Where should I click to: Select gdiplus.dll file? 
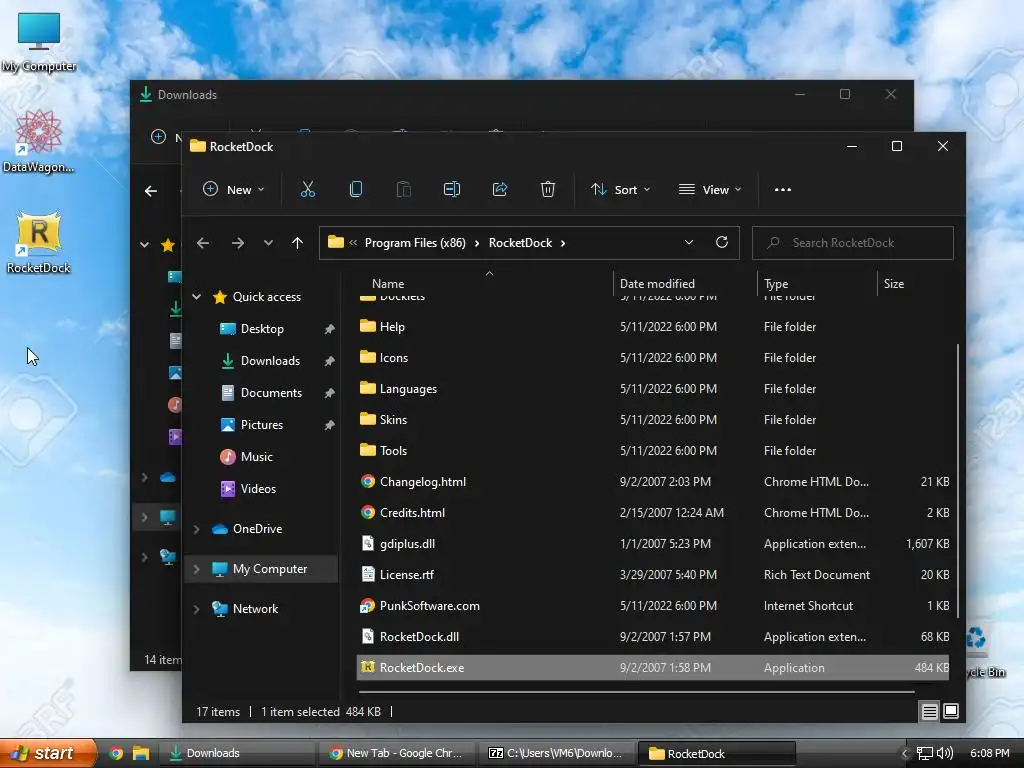[x=653, y=544]
